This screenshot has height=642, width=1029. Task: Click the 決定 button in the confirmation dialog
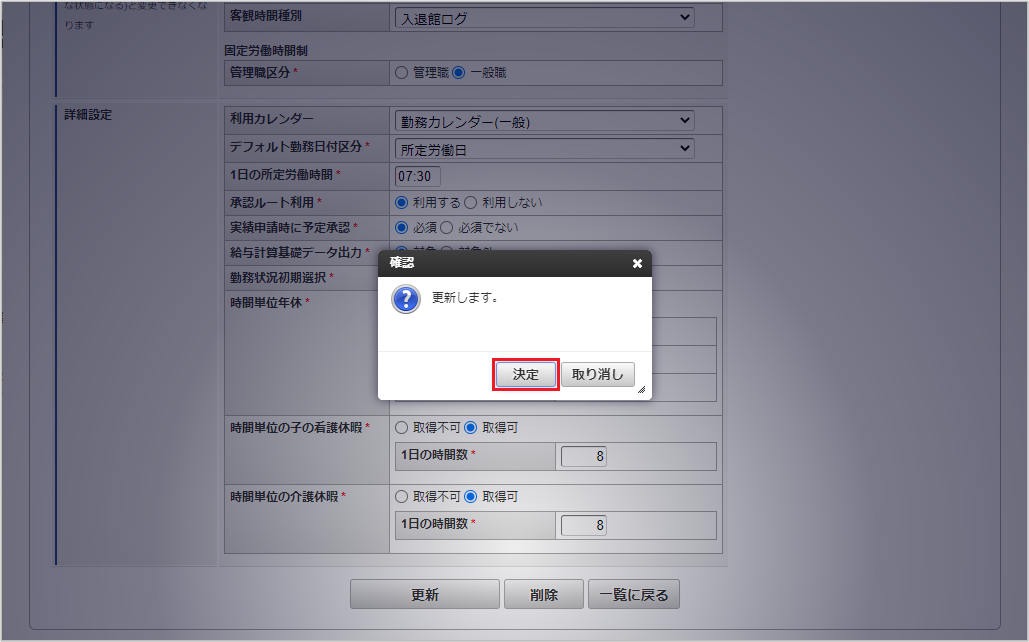coord(526,374)
